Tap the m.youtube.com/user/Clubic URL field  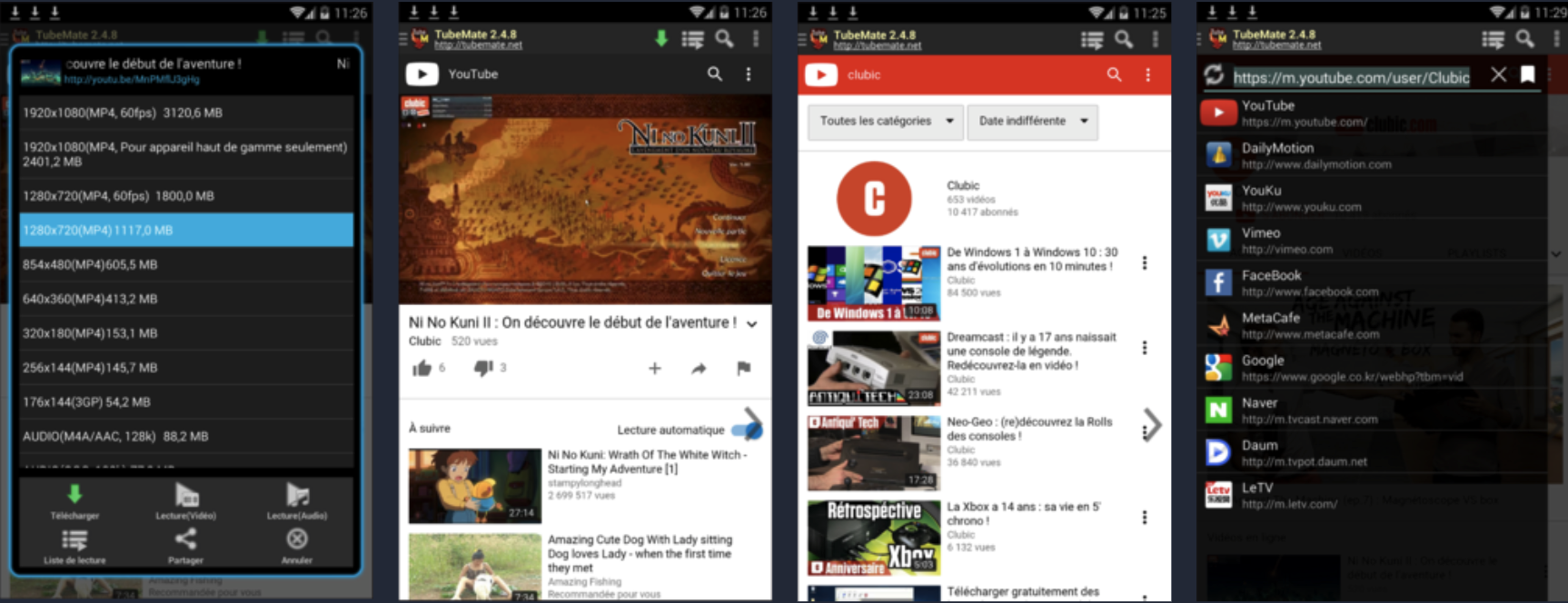(1352, 77)
